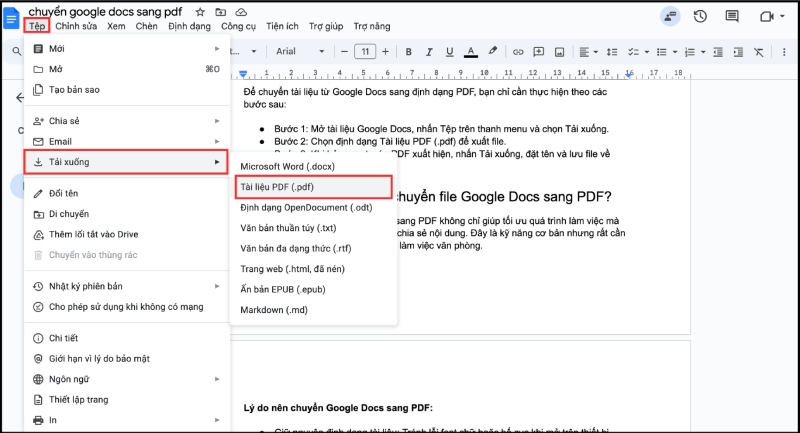Check cloud save status icon
Viewport: 800px width, 433px height.
coord(241,12)
